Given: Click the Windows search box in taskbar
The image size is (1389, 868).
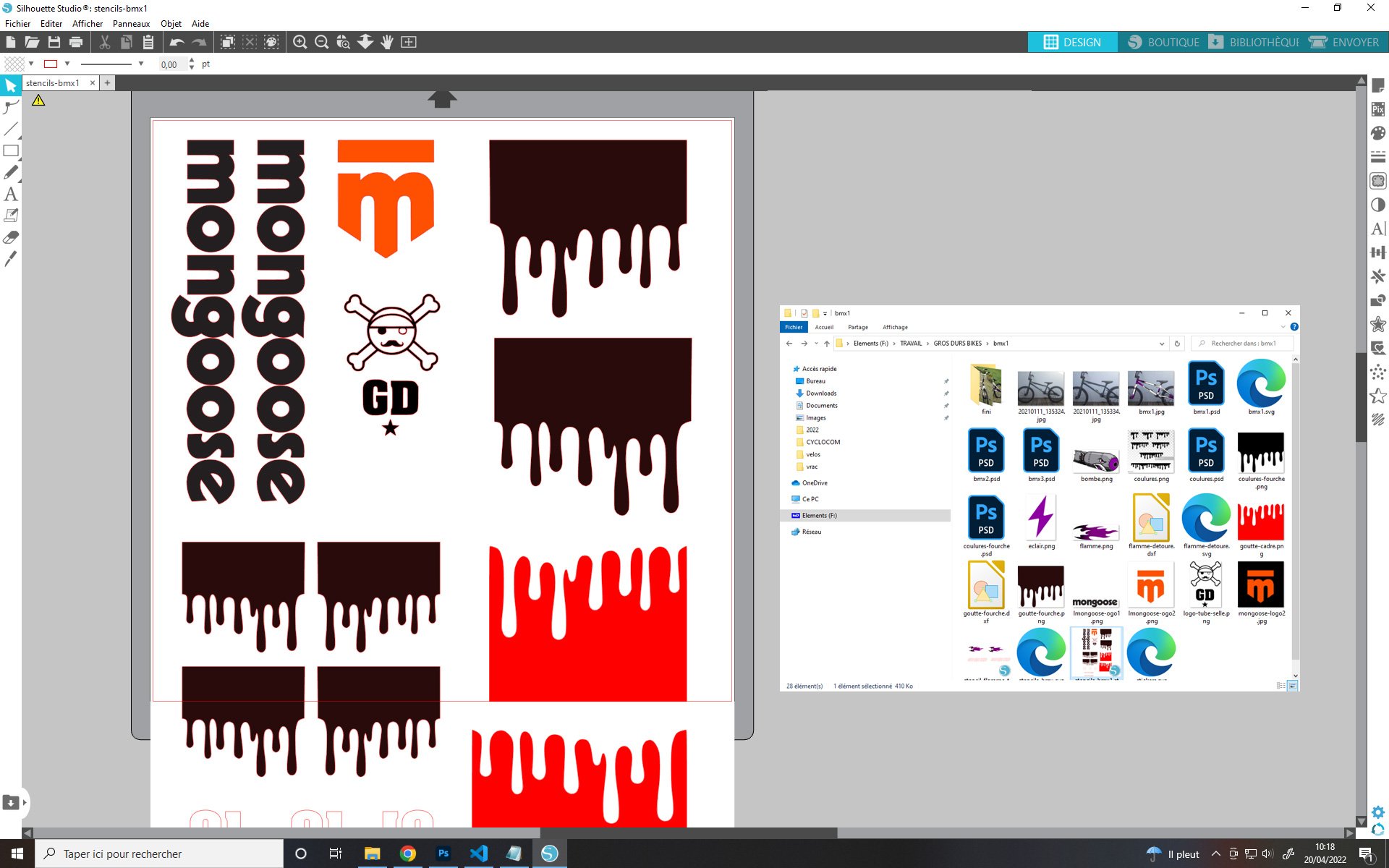Looking at the screenshot, I should 159,854.
